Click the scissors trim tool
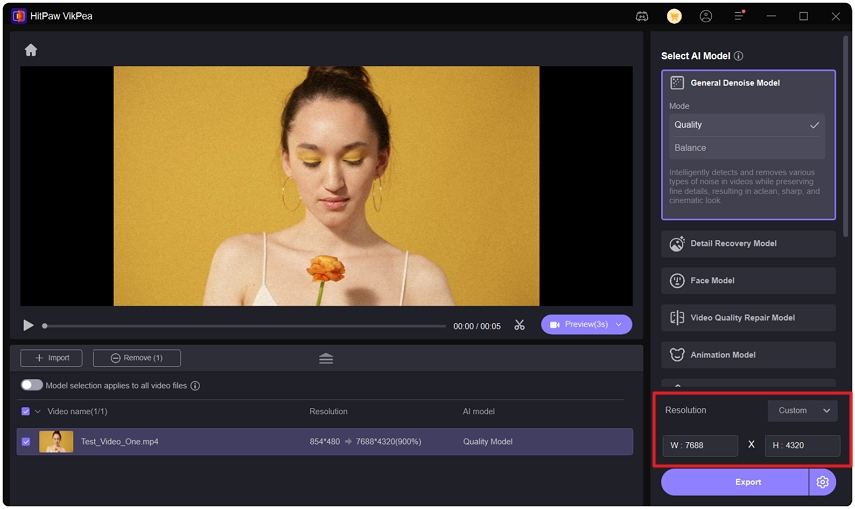The width and height of the screenshot is (855, 509). (x=519, y=325)
